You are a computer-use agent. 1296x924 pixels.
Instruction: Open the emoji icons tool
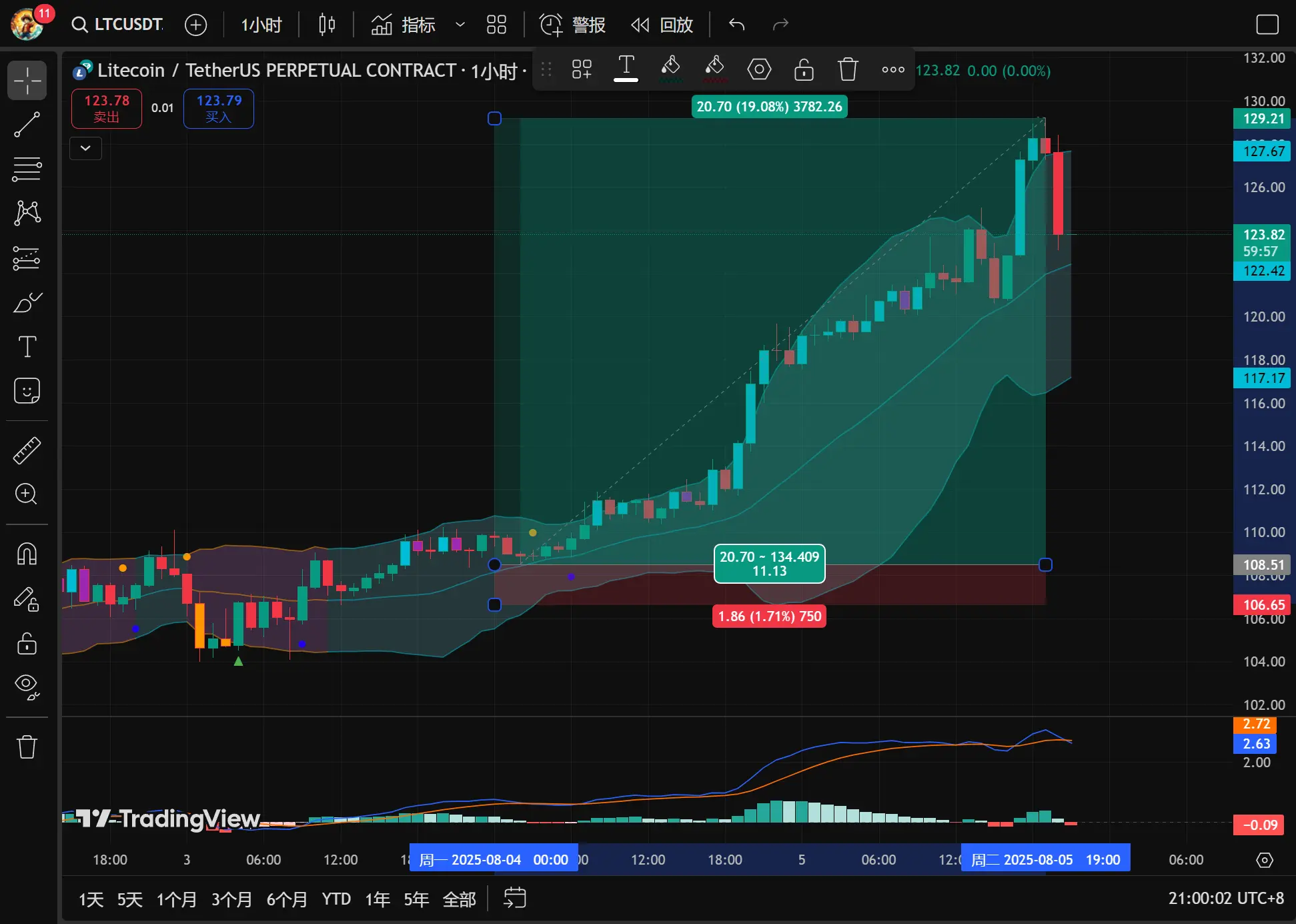point(27,391)
